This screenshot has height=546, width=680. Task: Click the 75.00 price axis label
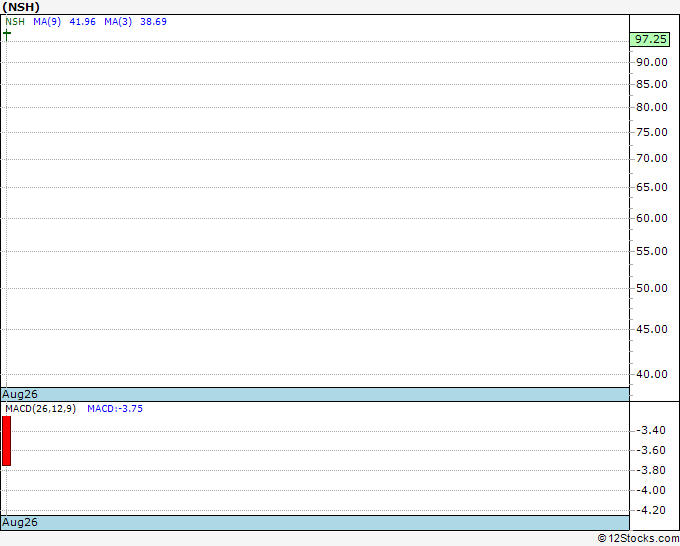pyautogui.click(x=651, y=132)
